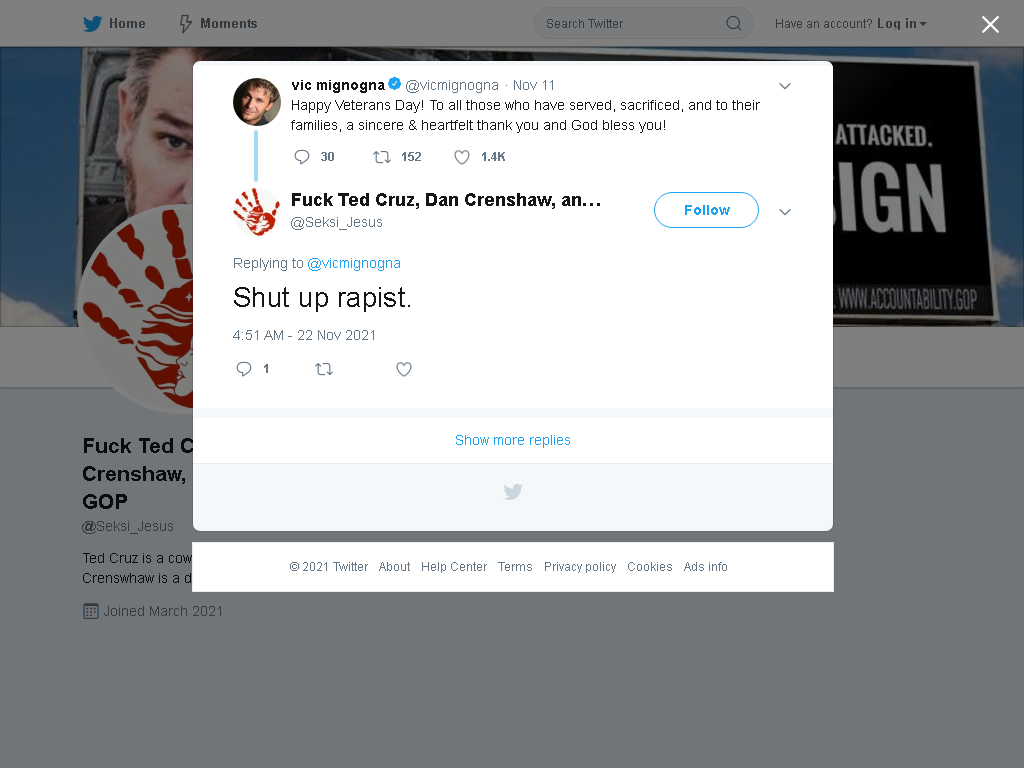Like the @Seksi_Jesus reply tweet

click(404, 369)
